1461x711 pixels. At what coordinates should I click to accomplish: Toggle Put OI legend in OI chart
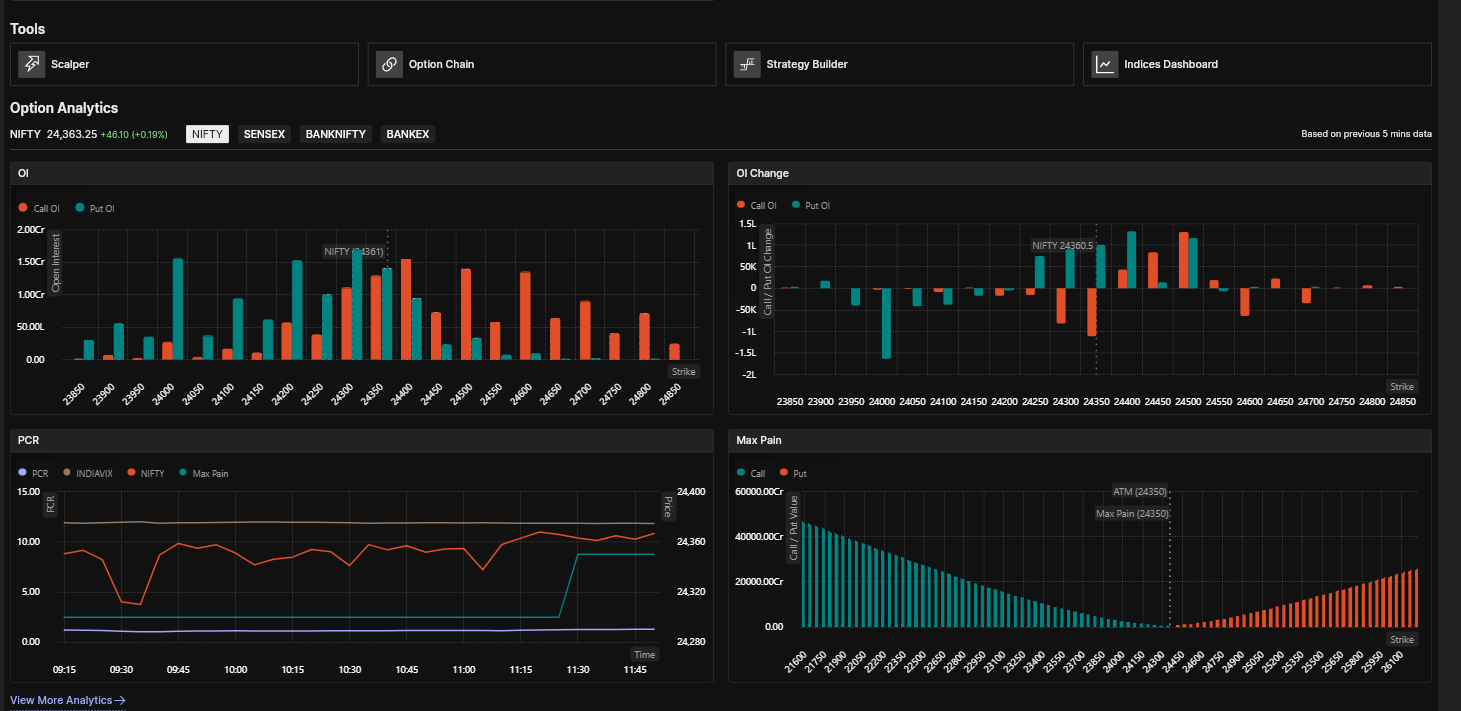point(94,208)
